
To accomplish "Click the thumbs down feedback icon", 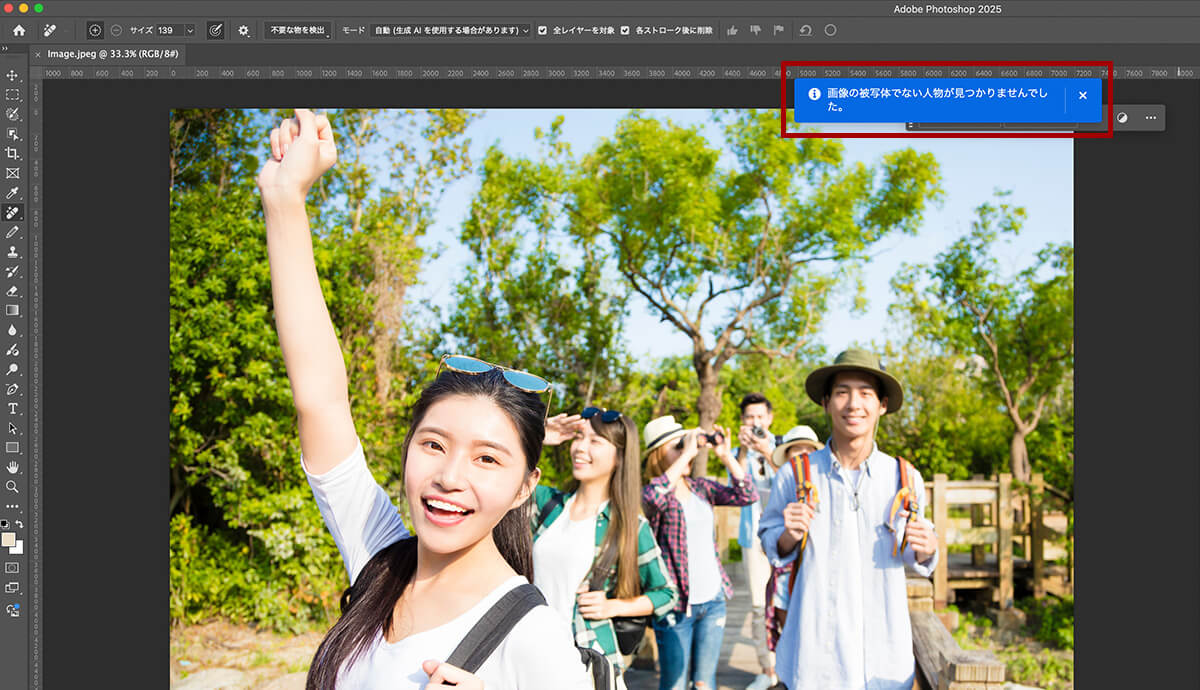I will pos(756,30).
